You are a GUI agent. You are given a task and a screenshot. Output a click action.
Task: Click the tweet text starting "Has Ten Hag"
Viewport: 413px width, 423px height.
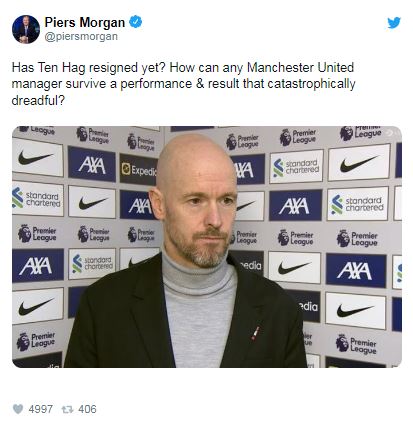tap(184, 84)
